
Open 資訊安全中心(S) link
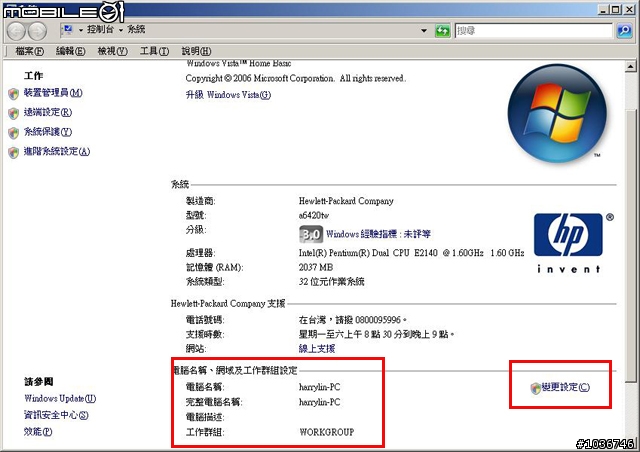coord(56,415)
